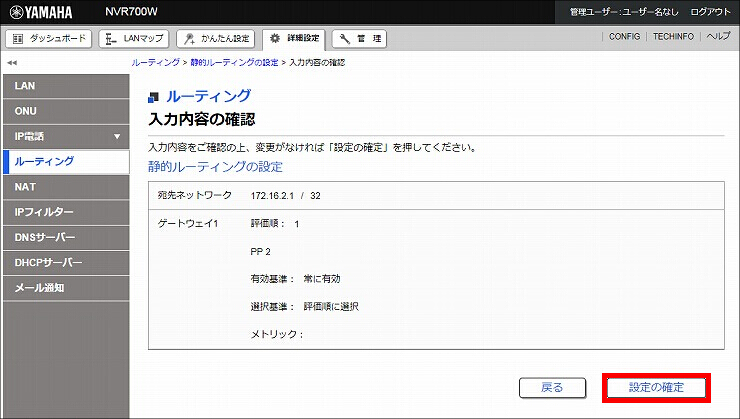This screenshot has height=419, width=740.
Task: Expand the IP電話 dropdown arrow
Action: pos(117,137)
